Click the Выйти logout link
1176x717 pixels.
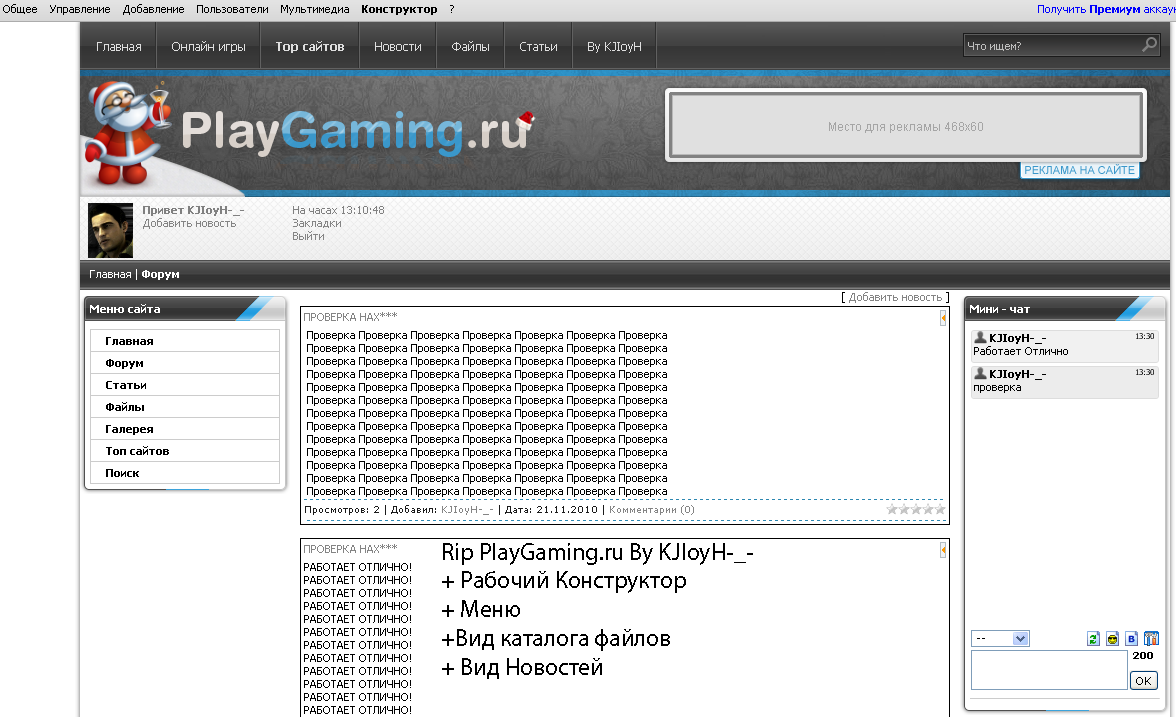(x=308, y=236)
